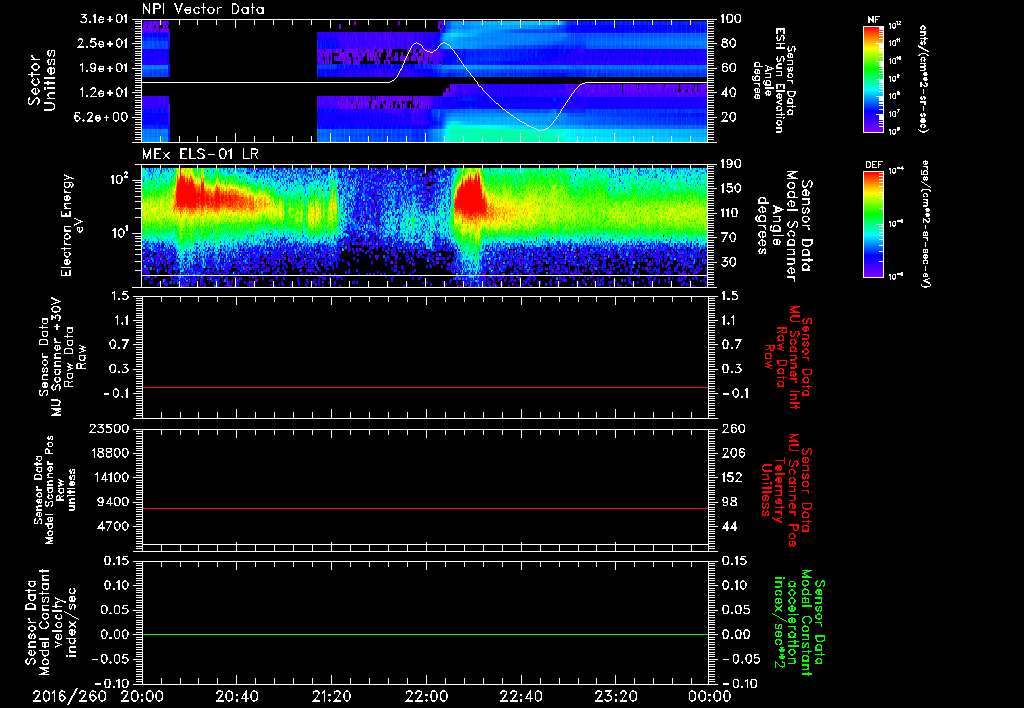This screenshot has width=1024, height=708.
Task: Click the "Sector Unitless" axis label
Action: 42,80
